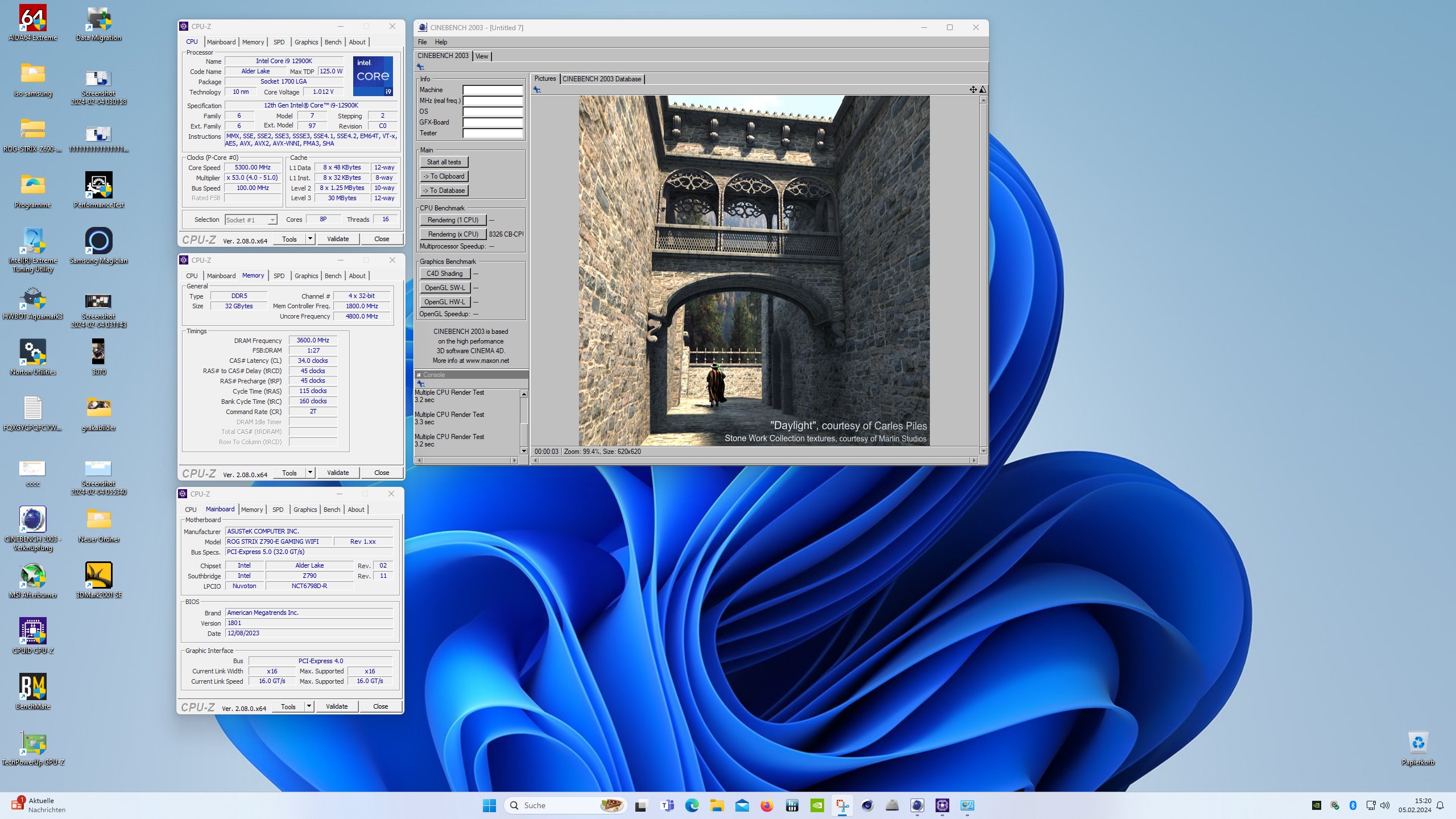Switch to Mainboard tab in top CPU-Z window

pos(221,42)
